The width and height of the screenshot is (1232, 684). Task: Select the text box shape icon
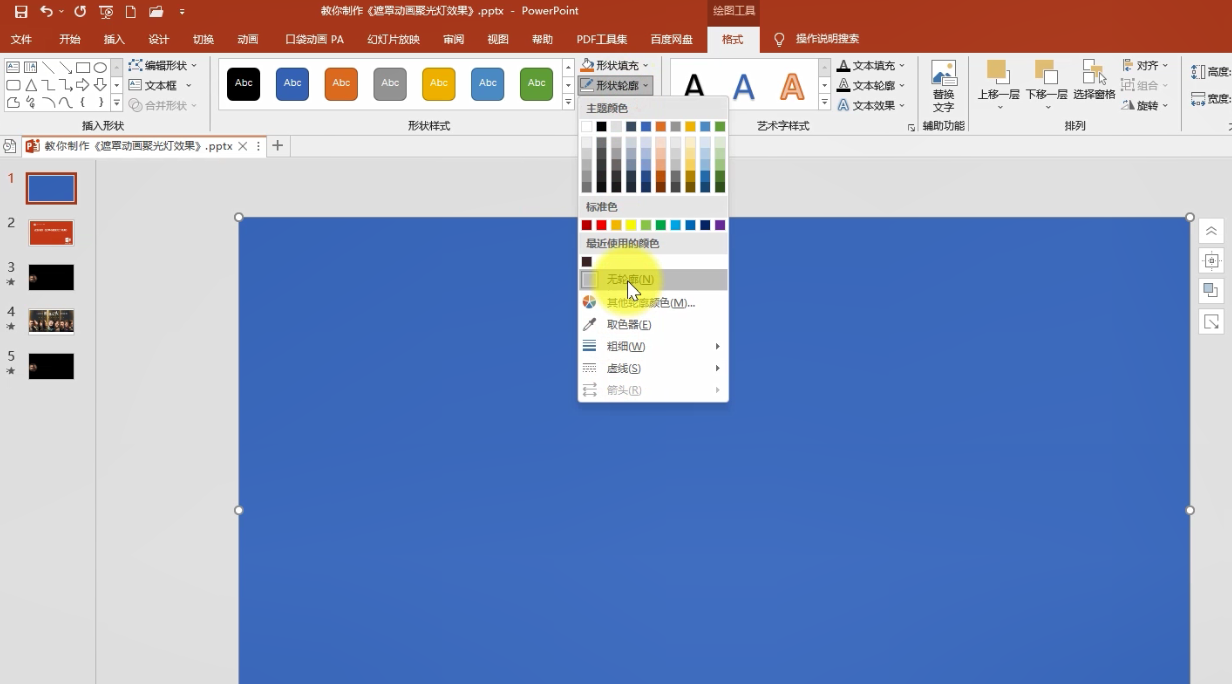pyautogui.click(x=13, y=67)
